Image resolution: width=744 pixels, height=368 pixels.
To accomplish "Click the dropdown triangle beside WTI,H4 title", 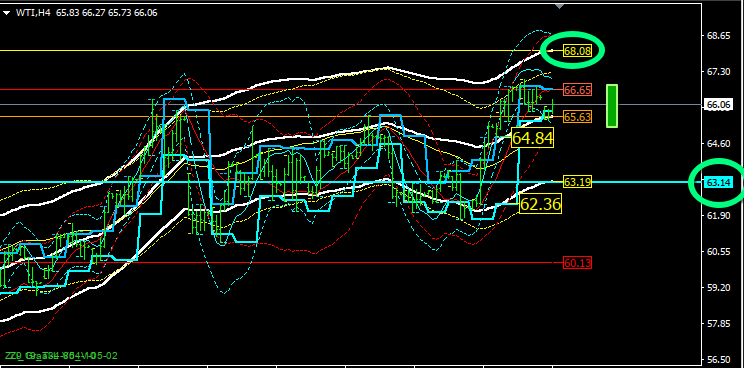I will pyautogui.click(x=6, y=13).
